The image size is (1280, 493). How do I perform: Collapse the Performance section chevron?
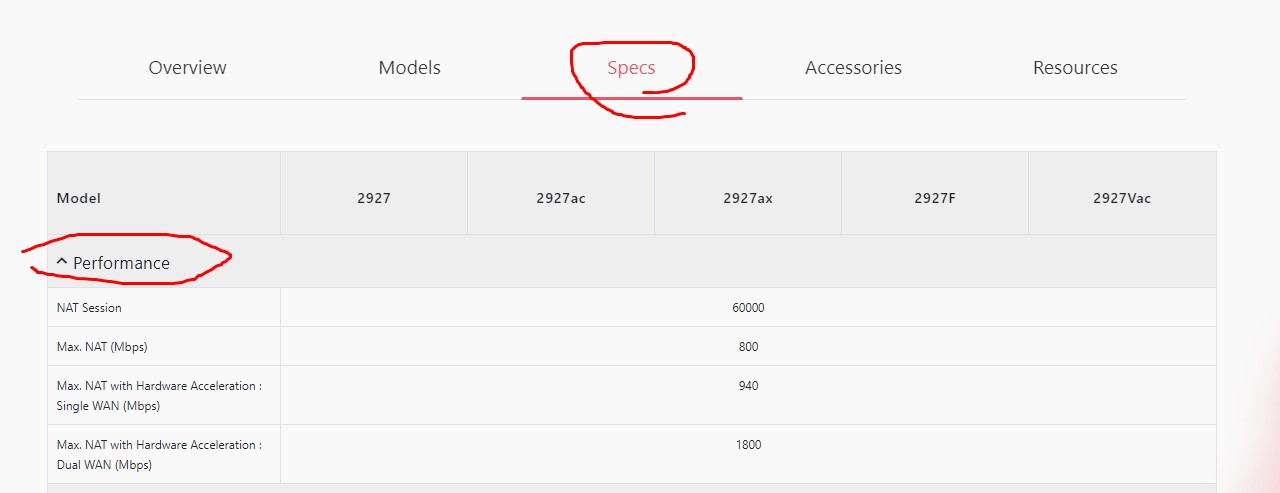(62, 262)
